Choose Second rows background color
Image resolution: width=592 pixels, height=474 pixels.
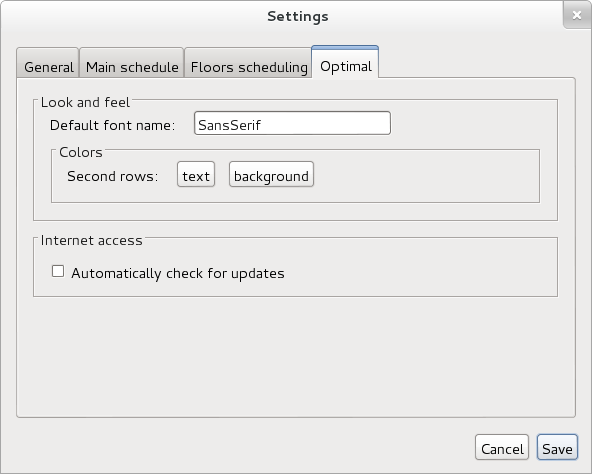[271, 174]
